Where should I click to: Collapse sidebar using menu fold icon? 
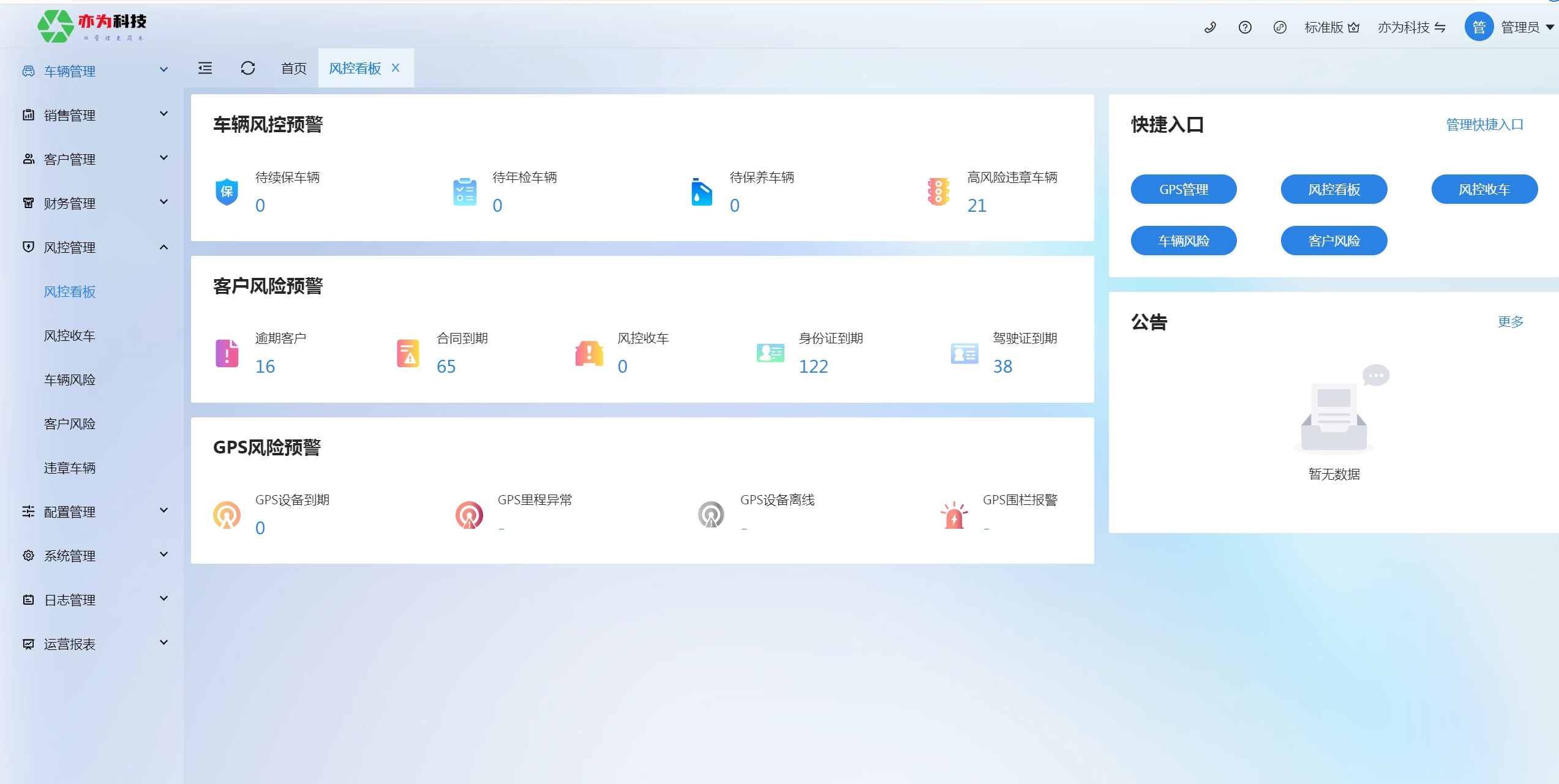205,68
